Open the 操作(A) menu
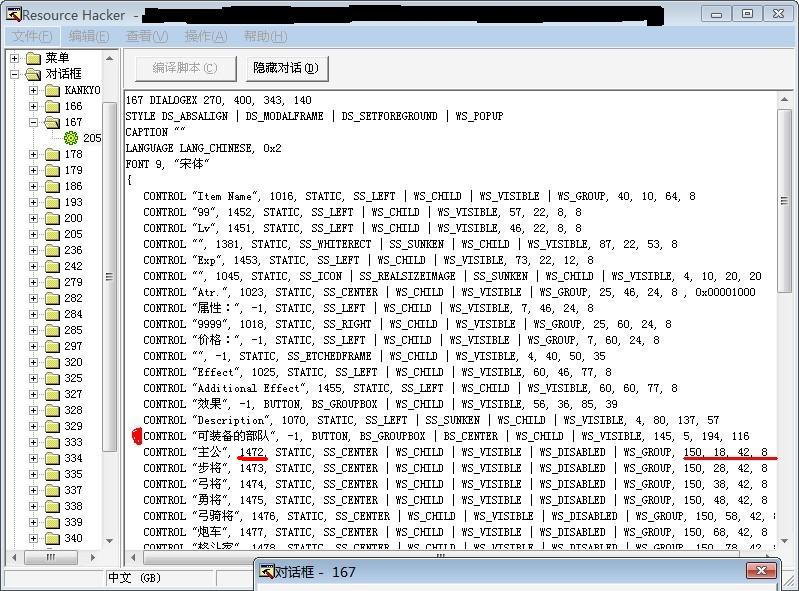The height and width of the screenshot is (591, 799). [x=206, y=36]
